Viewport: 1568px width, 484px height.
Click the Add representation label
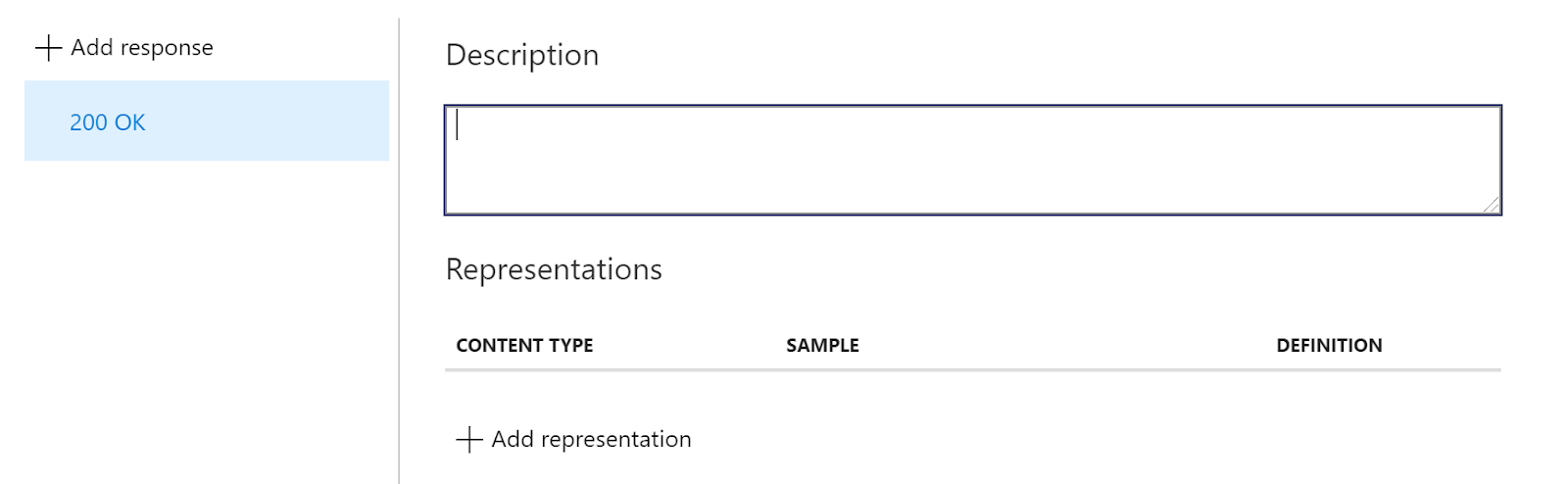pos(591,440)
